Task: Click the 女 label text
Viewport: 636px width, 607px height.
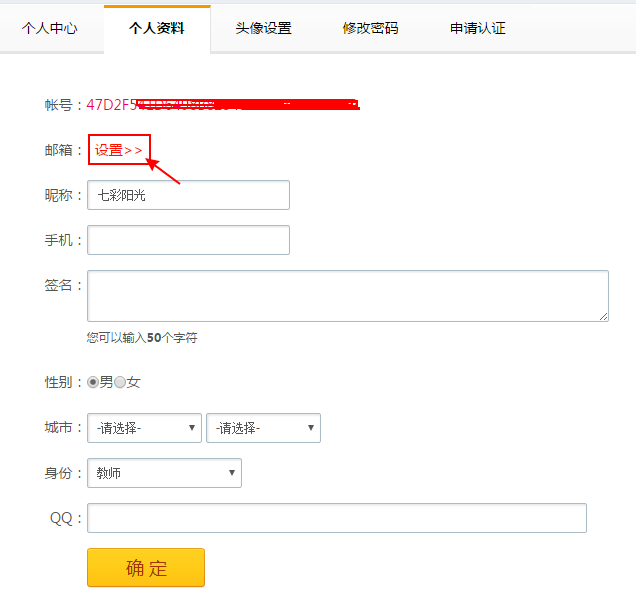Action: pos(134,382)
